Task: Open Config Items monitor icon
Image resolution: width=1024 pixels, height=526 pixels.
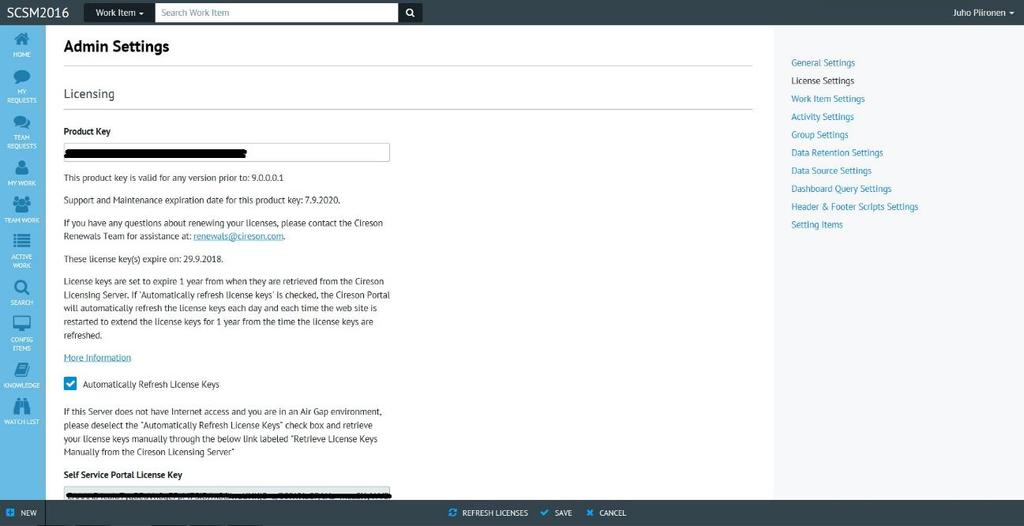Action: click(x=22, y=323)
